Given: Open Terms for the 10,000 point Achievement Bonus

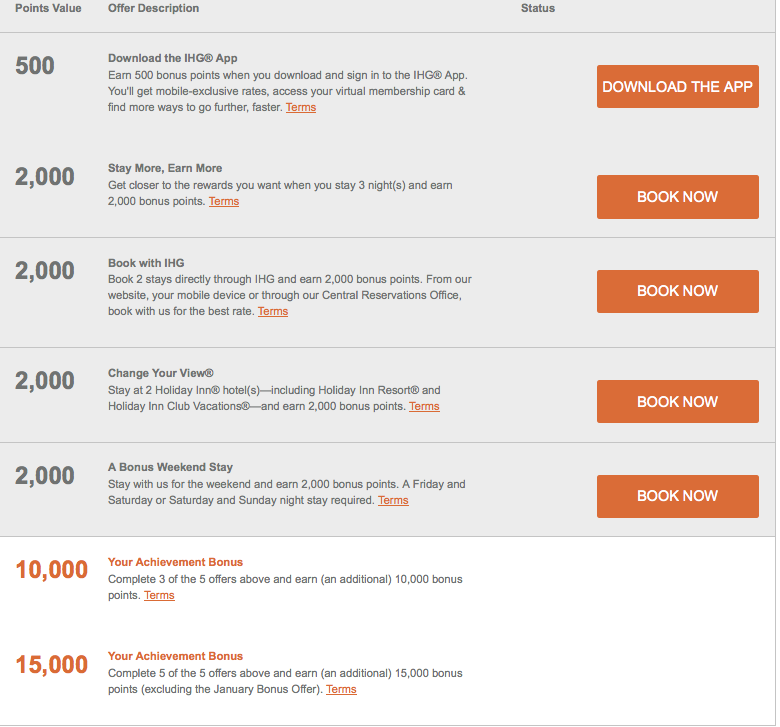Looking at the screenshot, I should tap(159, 595).
